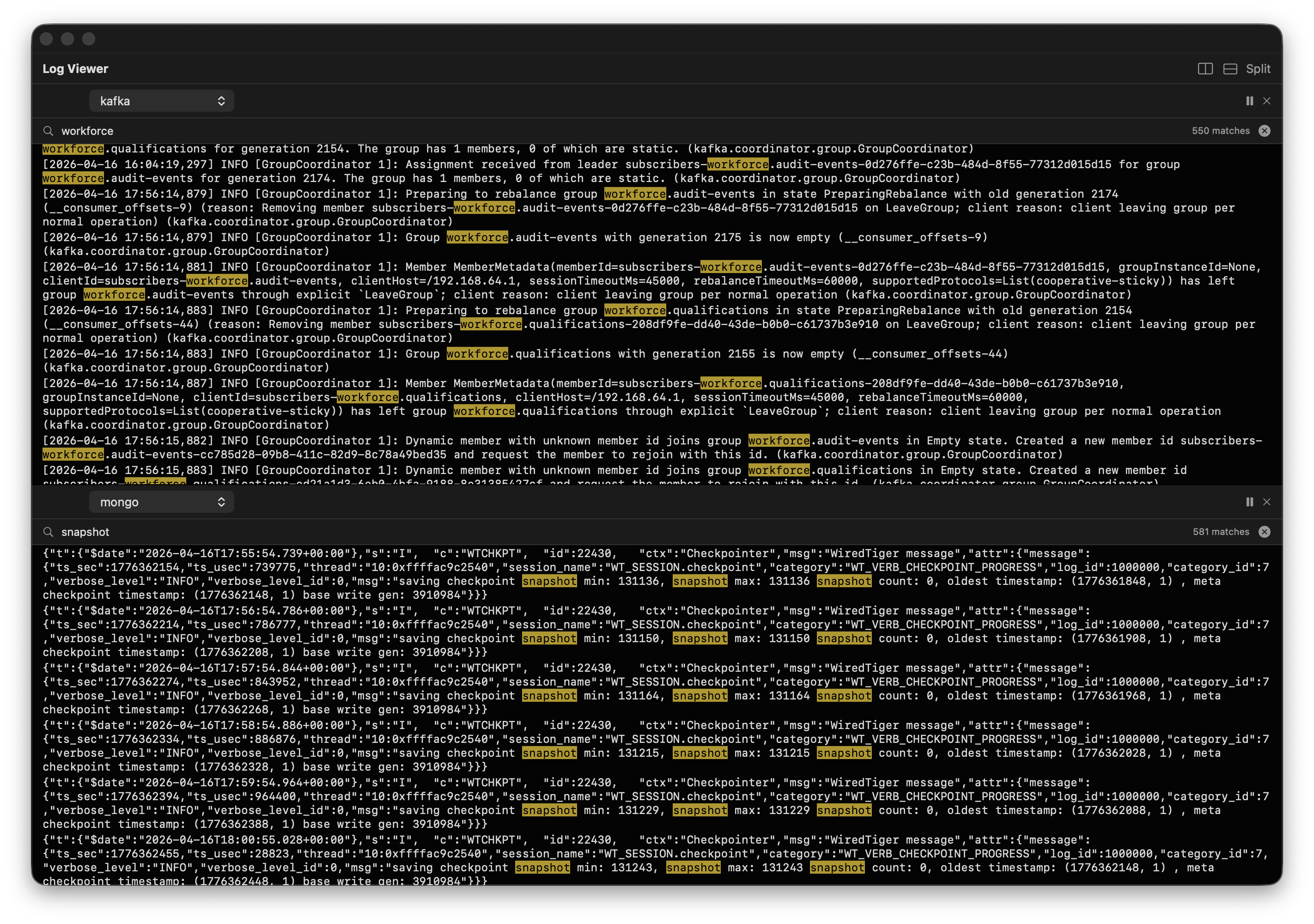The width and height of the screenshot is (1314, 924).
Task: Pause the mongo log stream
Action: point(1249,502)
